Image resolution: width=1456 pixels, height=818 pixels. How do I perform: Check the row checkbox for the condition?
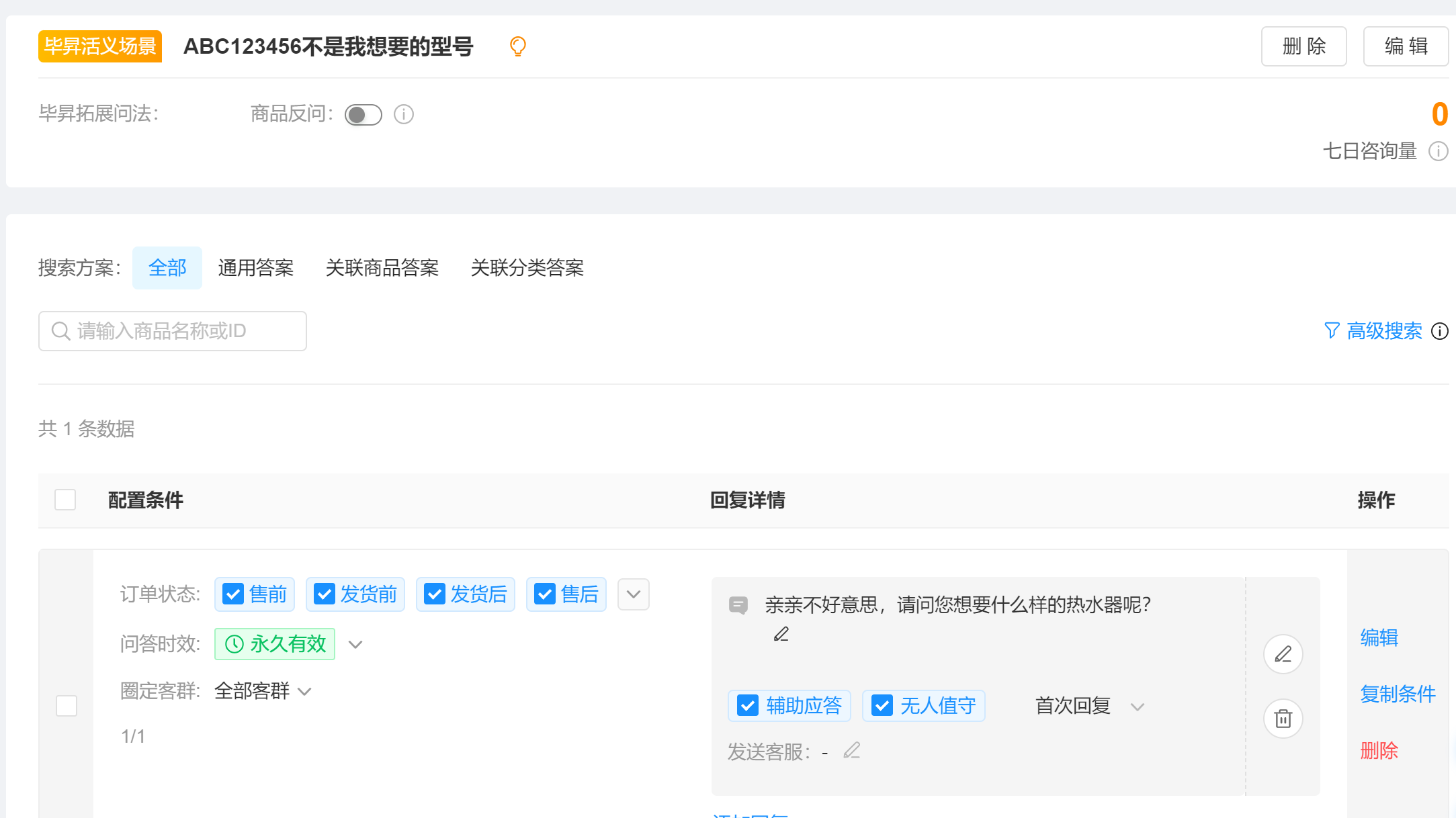pyautogui.click(x=66, y=706)
